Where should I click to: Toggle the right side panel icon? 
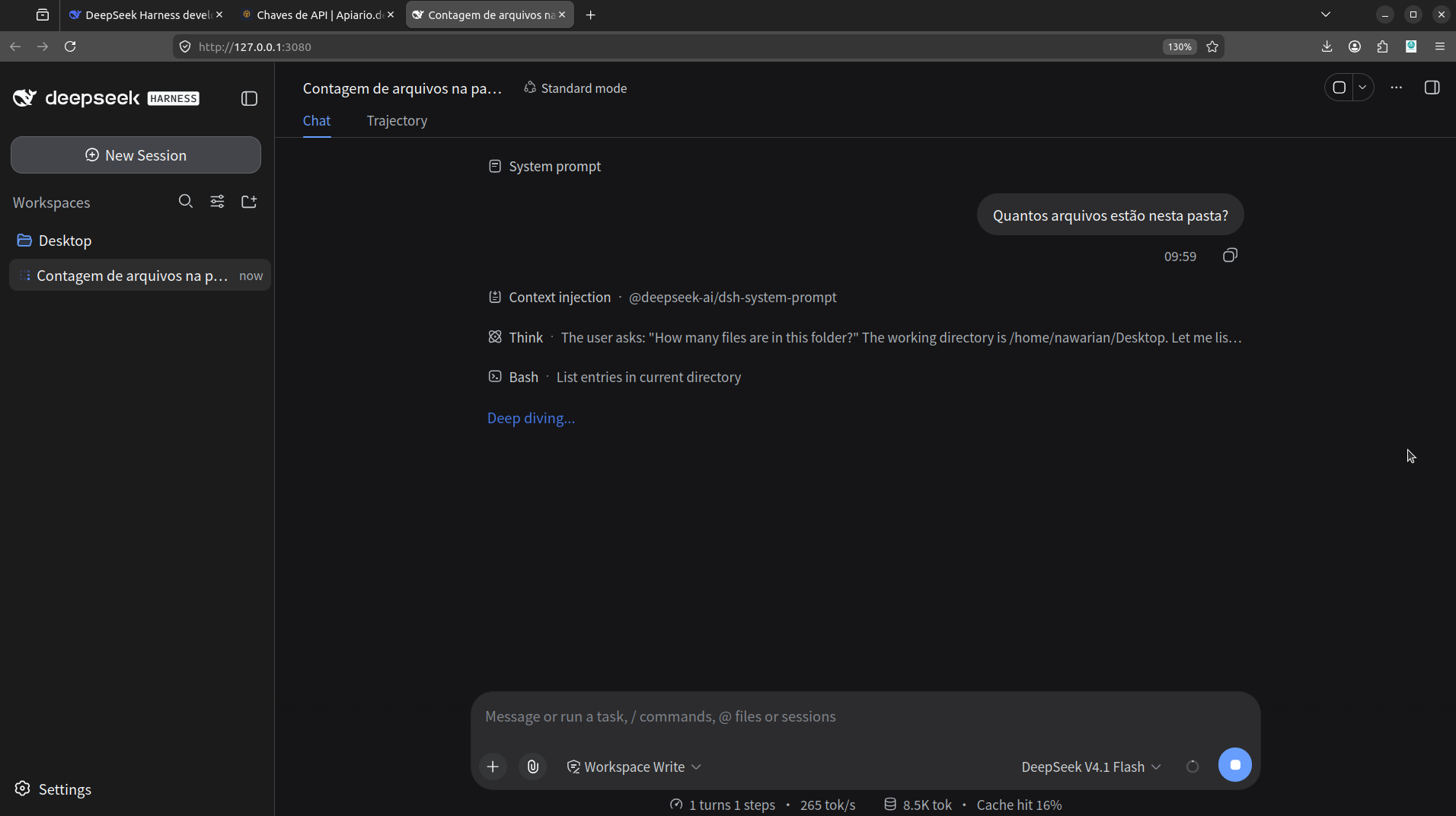pyautogui.click(x=1432, y=88)
